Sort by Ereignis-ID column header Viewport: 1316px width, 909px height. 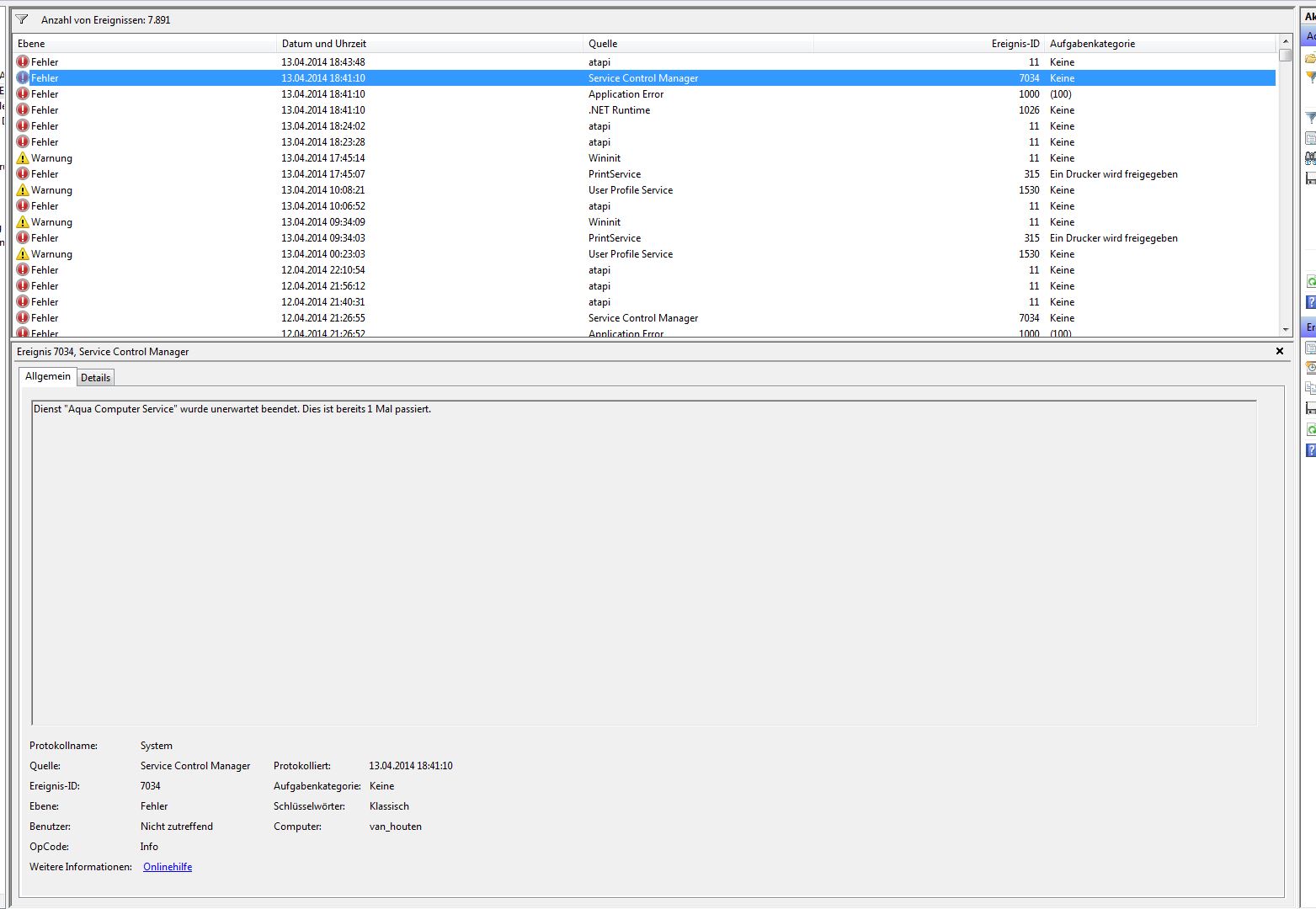point(929,44)
